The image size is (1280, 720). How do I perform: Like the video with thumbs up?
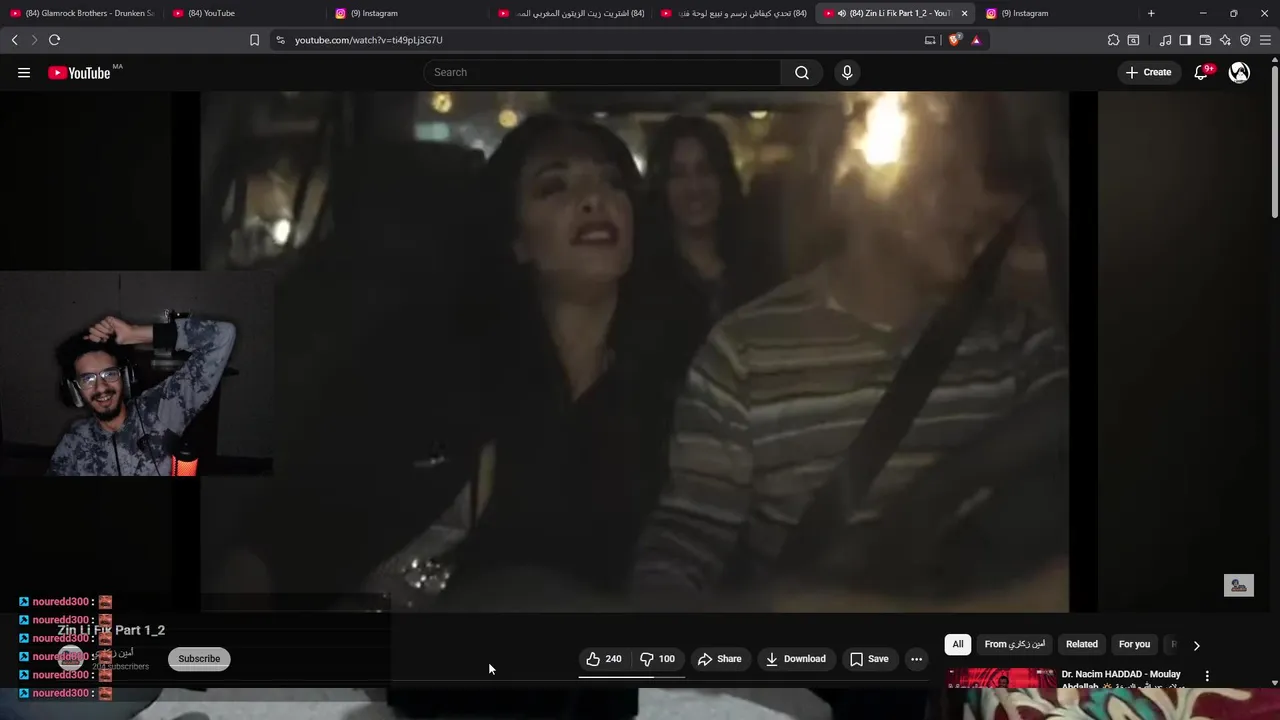tap(605, 659)
